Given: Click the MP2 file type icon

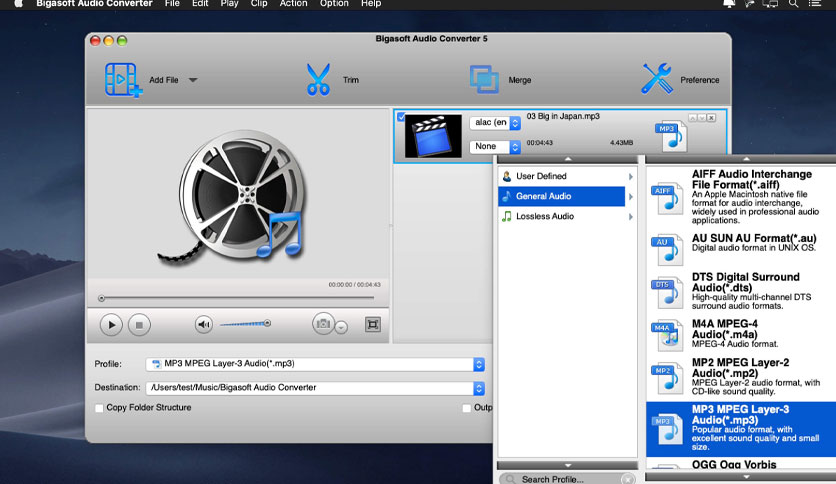Looking at the screenshot, I should (666, 378).
